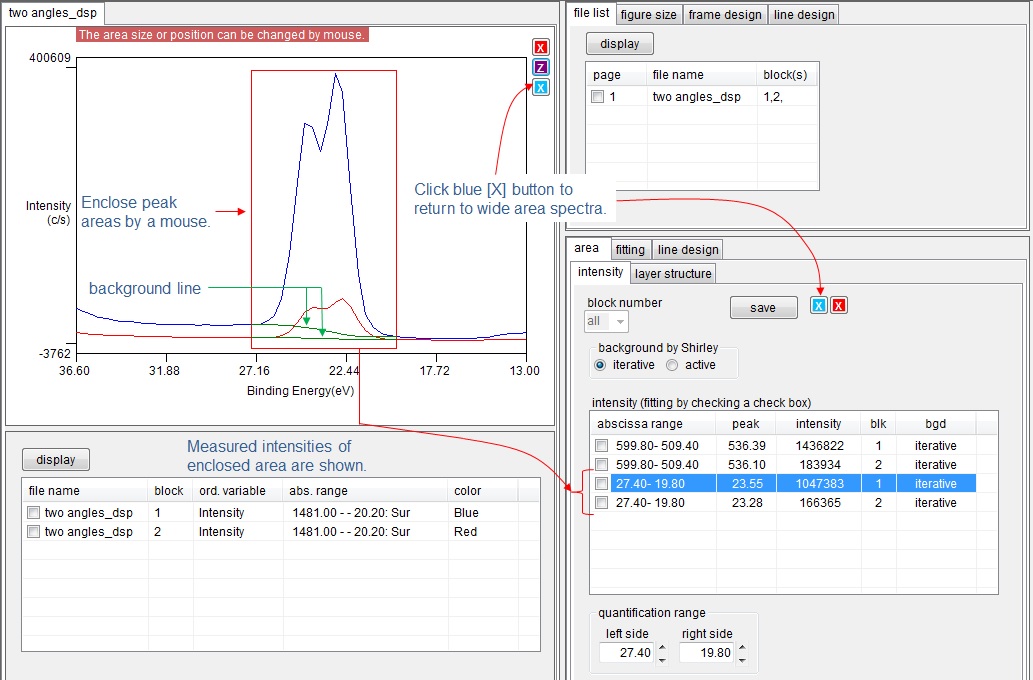Click the red X icon on spectrum plot
1033x680 pixels.
(541, 48)
